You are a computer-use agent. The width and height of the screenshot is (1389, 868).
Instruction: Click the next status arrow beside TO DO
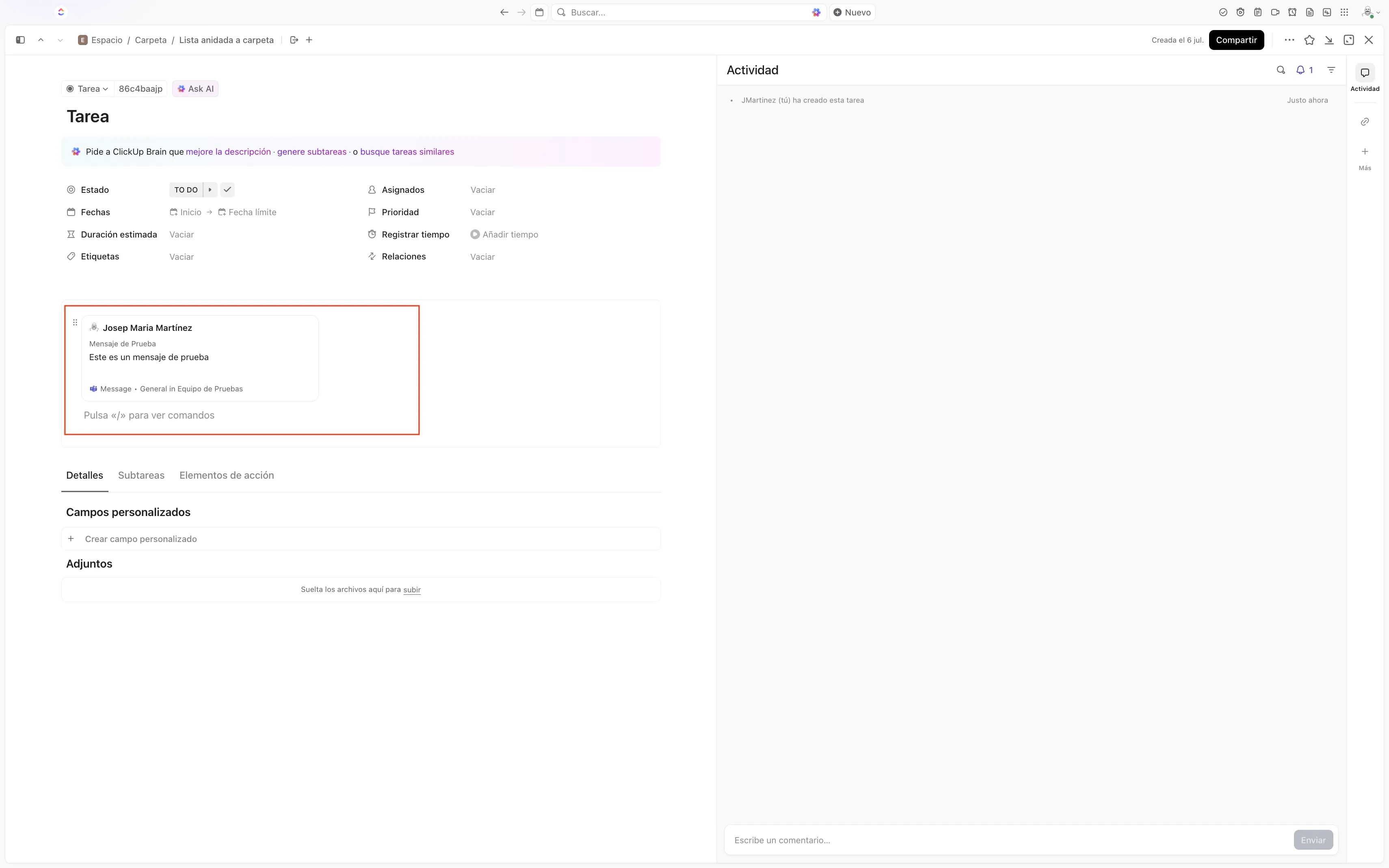point(210,190)
